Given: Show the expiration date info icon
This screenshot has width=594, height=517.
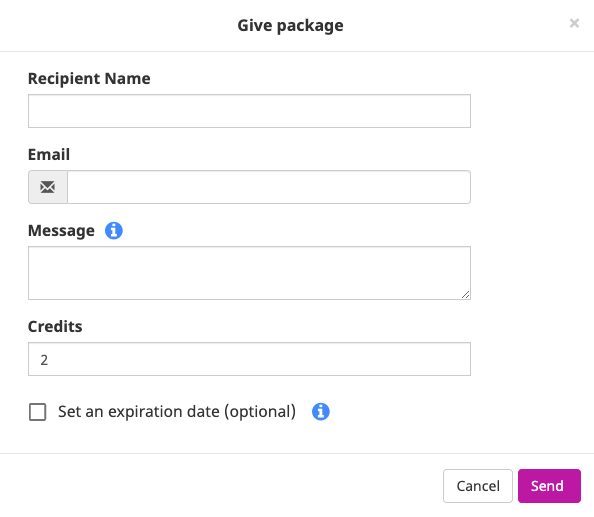Looking at the screenshot, I should [x=320, y=412].
